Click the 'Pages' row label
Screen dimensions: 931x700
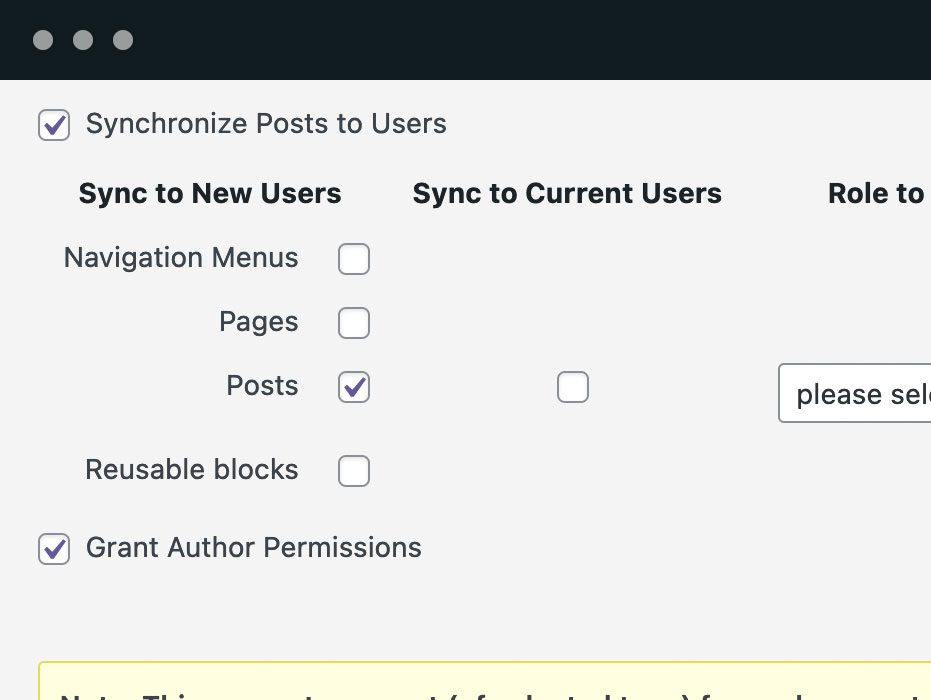[x=259, y=322]
